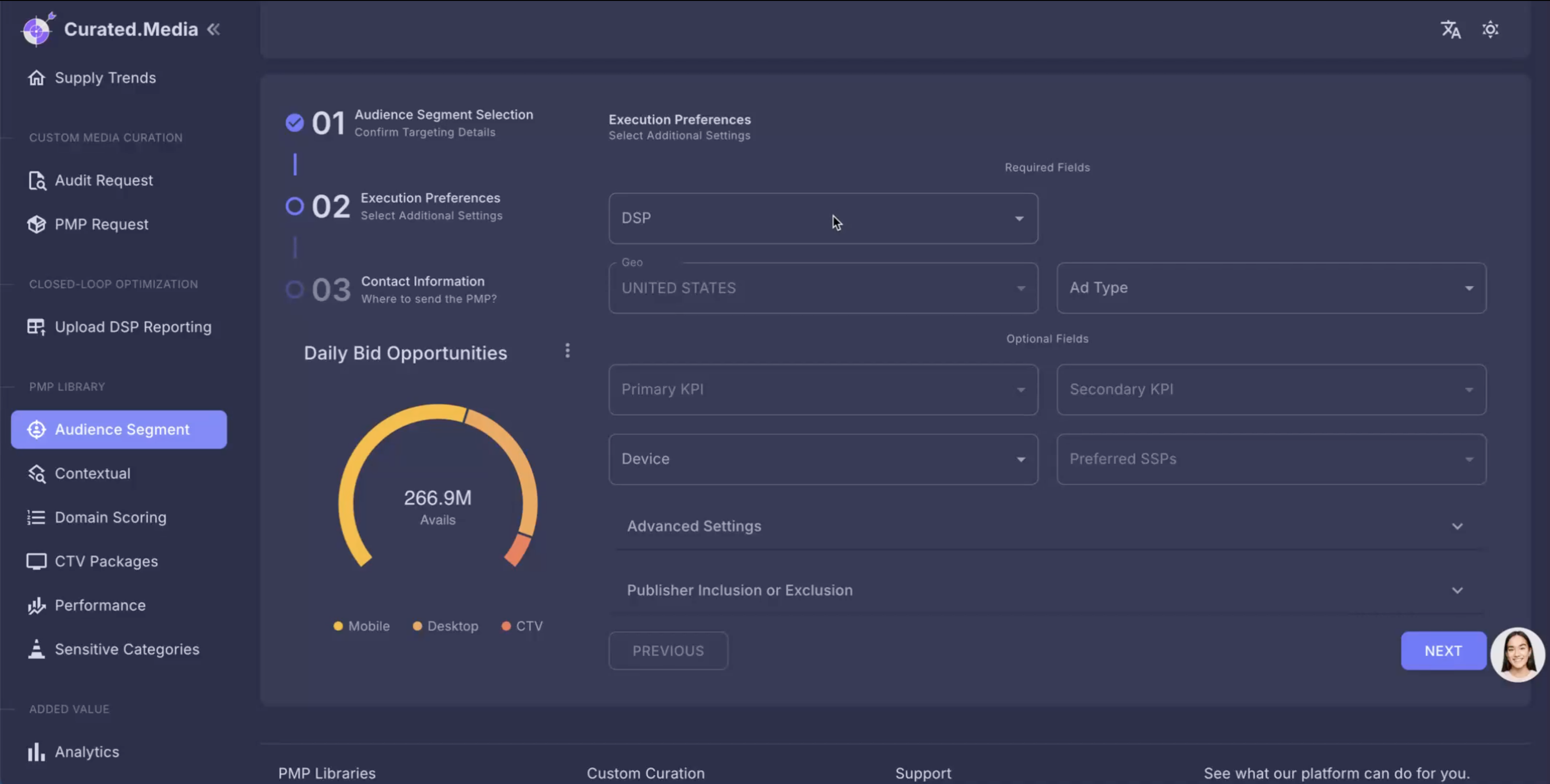Click the orange CTV segment of the gauge

point(518,550)
